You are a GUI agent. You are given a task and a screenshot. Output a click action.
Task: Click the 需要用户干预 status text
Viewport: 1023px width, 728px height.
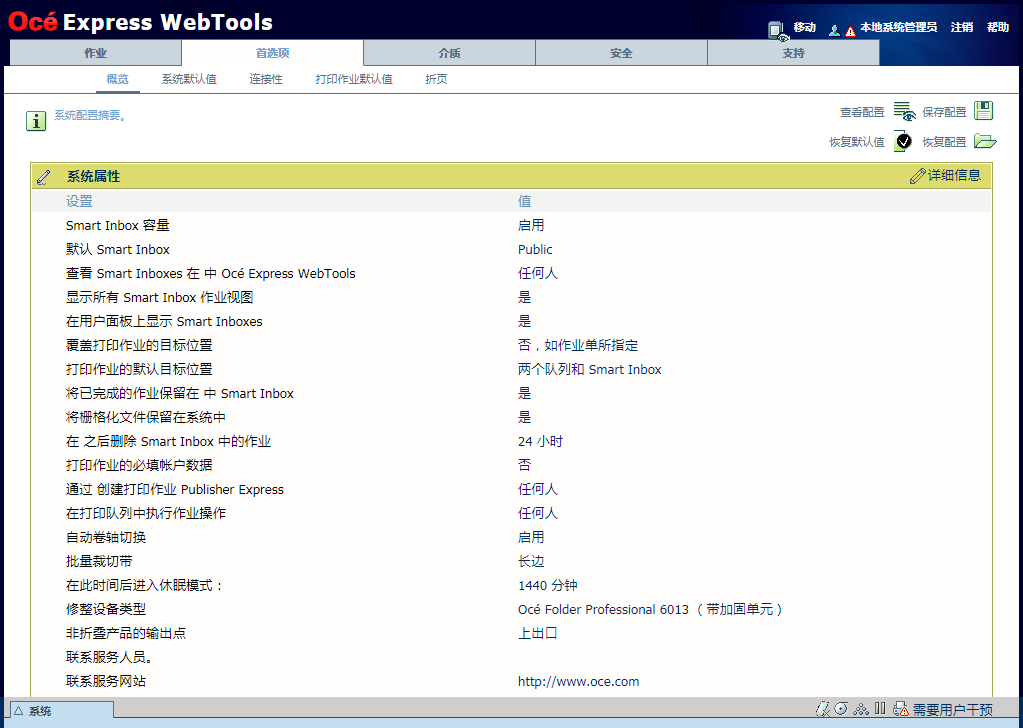953,710
